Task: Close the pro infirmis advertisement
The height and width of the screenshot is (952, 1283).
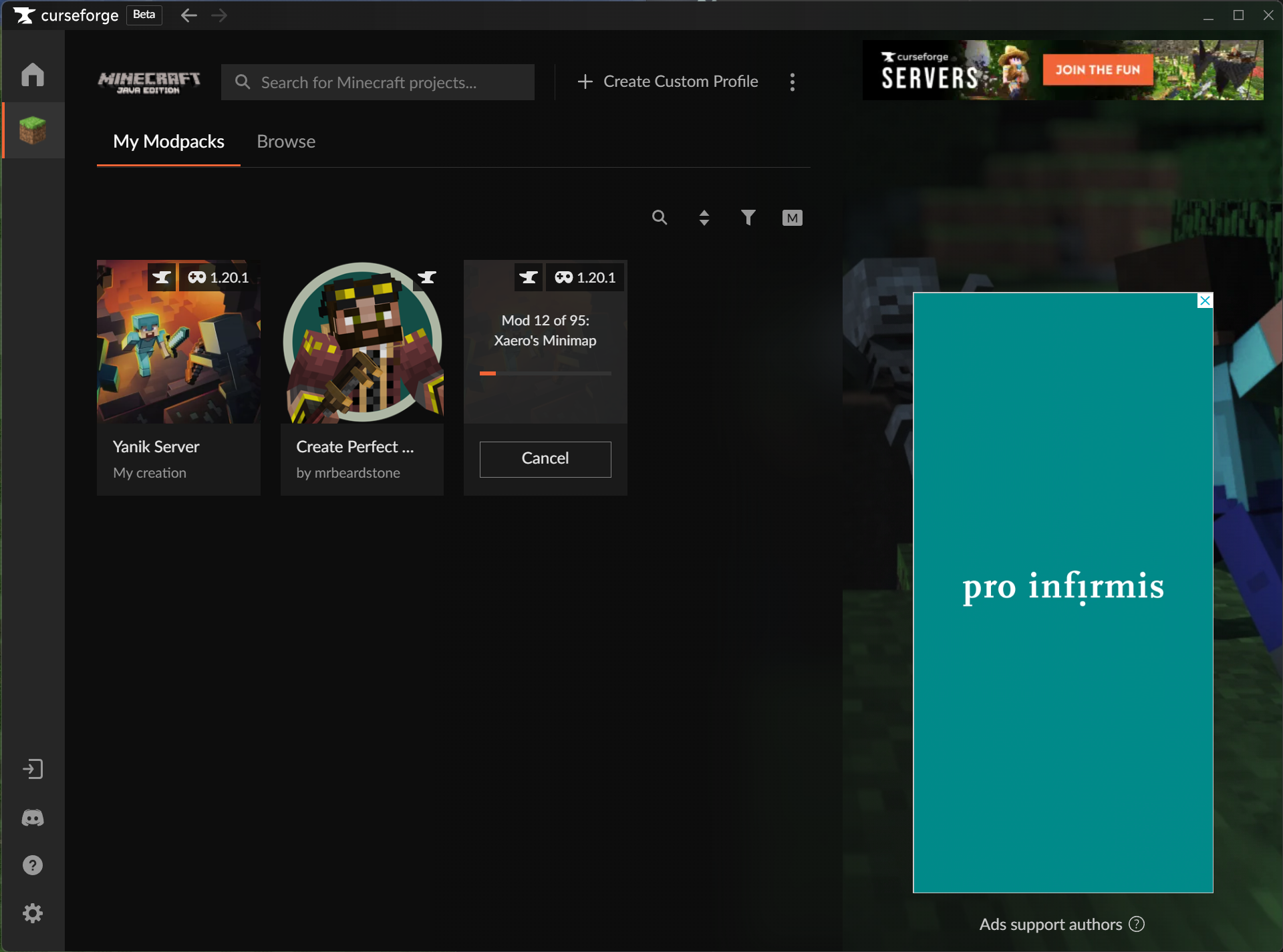Action: pos(1205,301)
